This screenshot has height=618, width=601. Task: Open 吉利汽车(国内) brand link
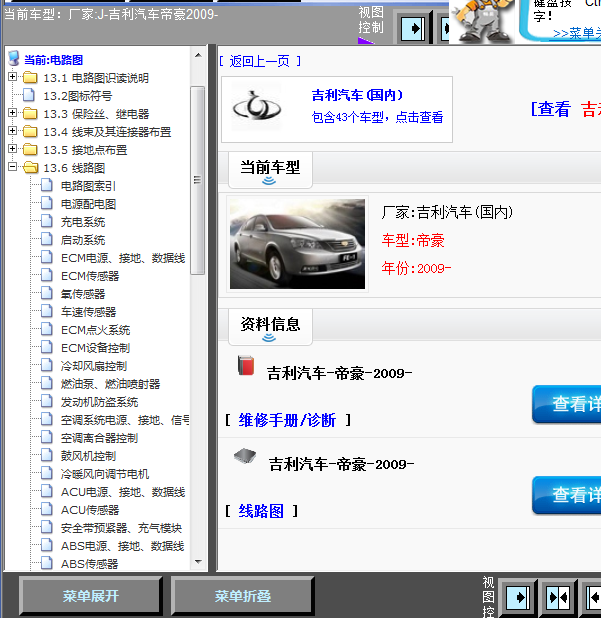point(357,95)
